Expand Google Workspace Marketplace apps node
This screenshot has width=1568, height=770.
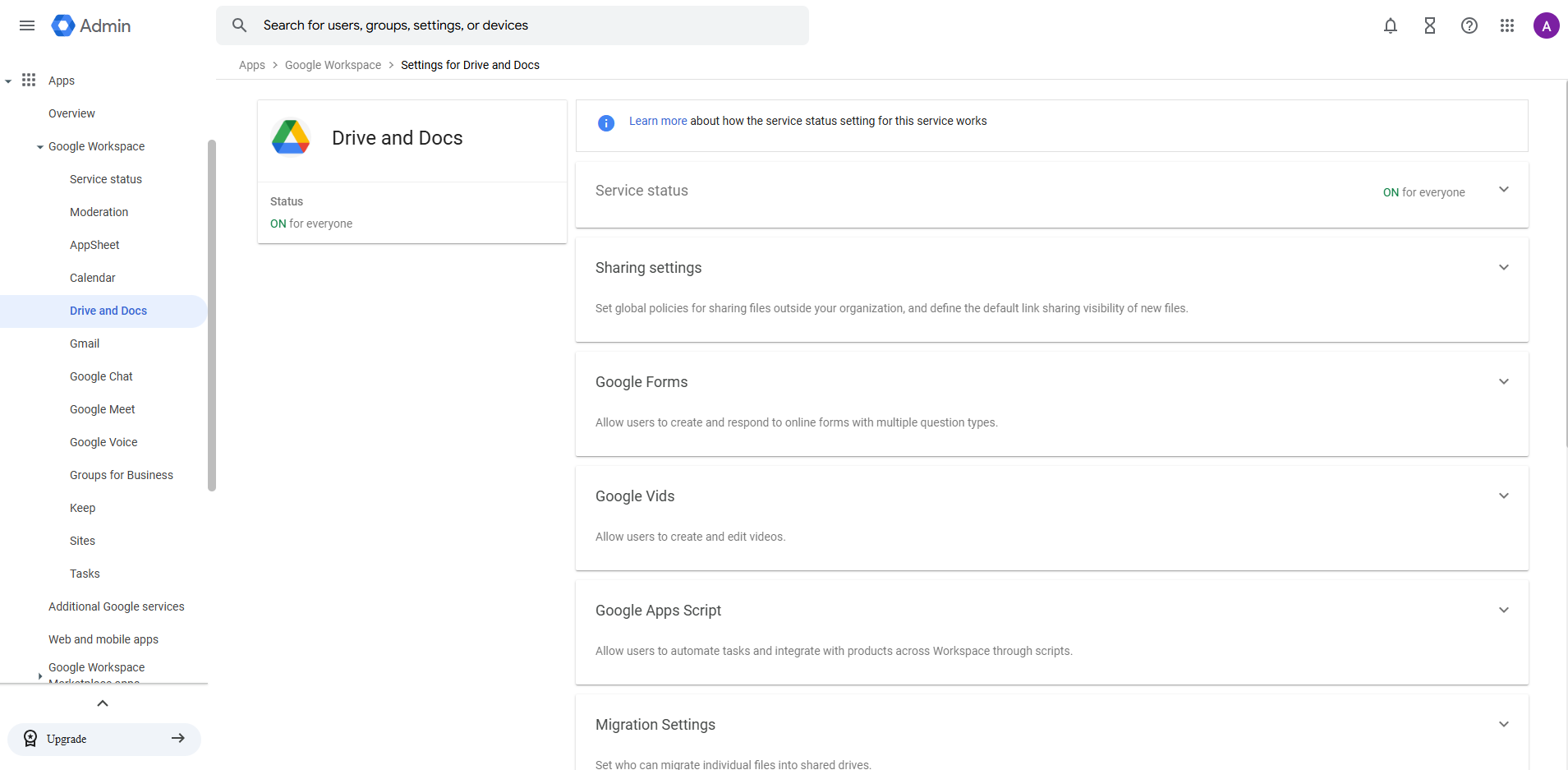pos(39,675)
